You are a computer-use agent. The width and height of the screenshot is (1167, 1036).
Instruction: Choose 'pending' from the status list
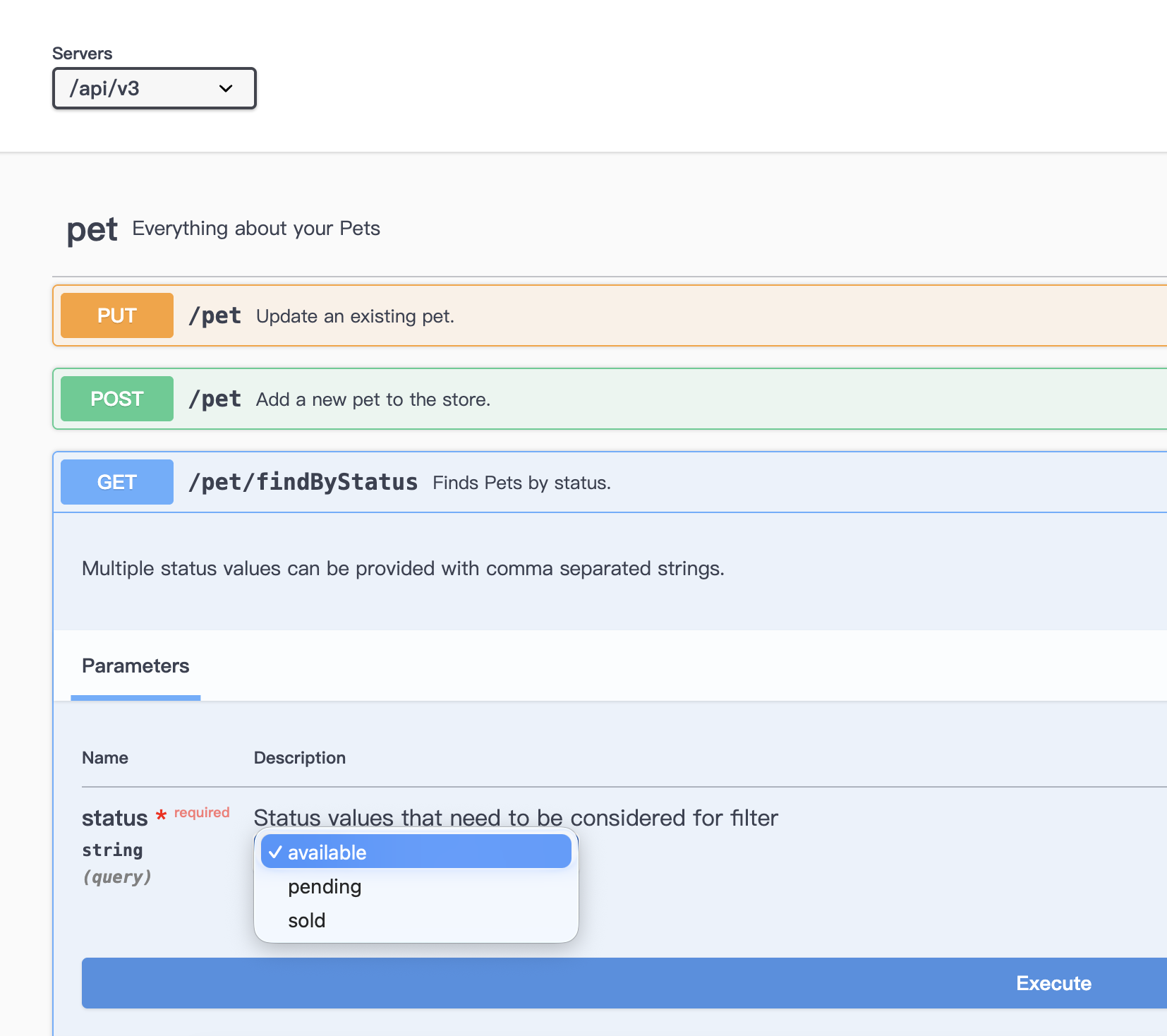tap(325, 886)
